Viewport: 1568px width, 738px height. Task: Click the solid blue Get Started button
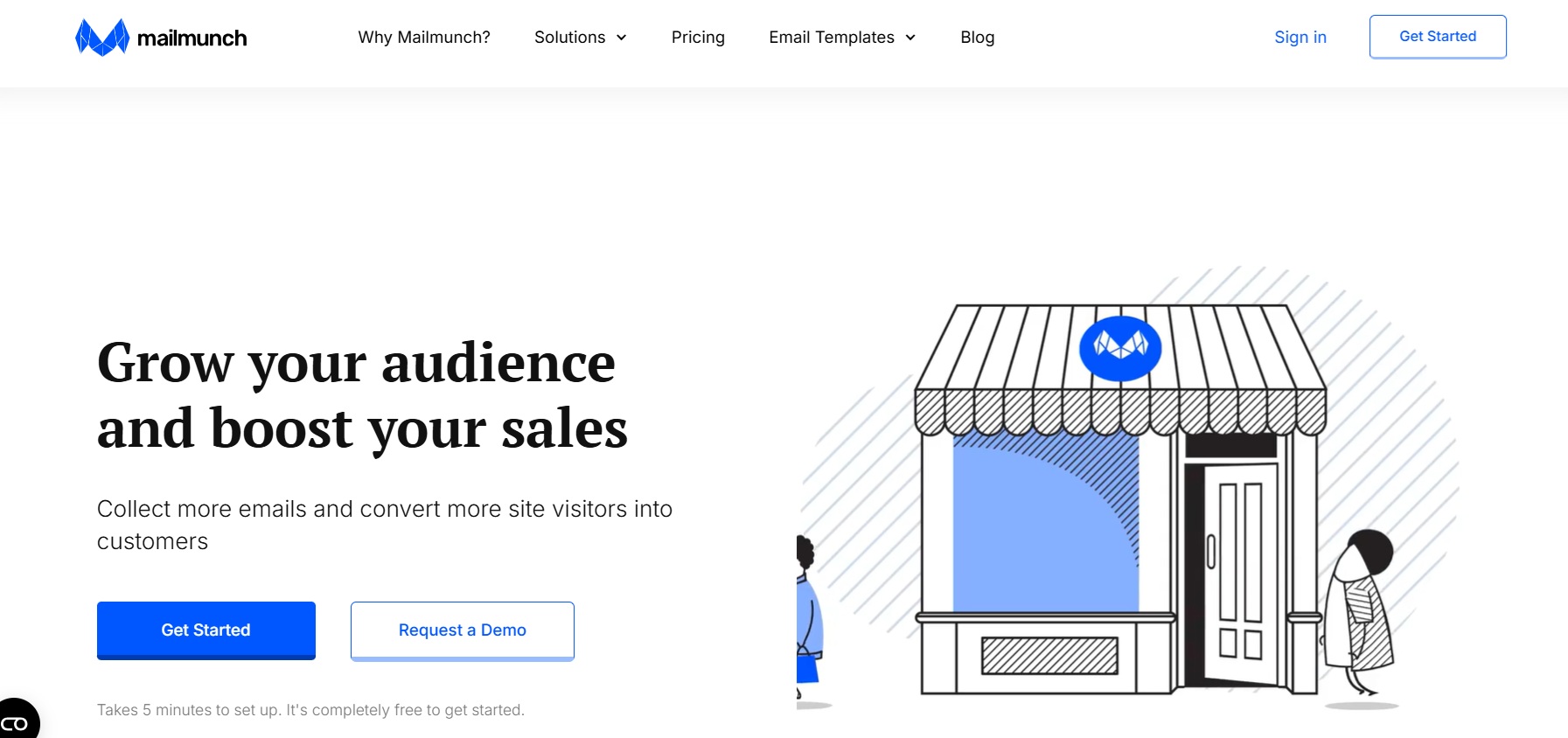pyautogui.click(x=206, y=630)
